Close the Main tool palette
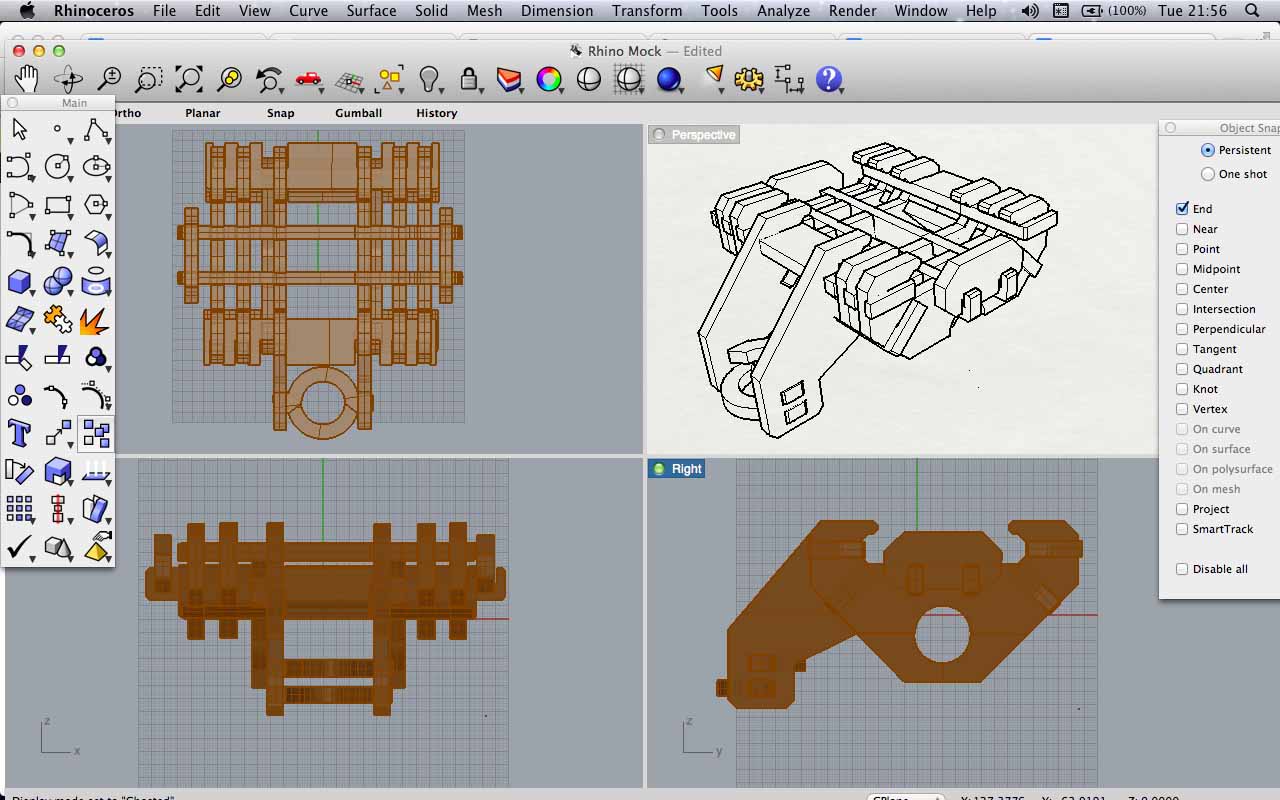This screenshot has width=1280, height=800. 13,102
